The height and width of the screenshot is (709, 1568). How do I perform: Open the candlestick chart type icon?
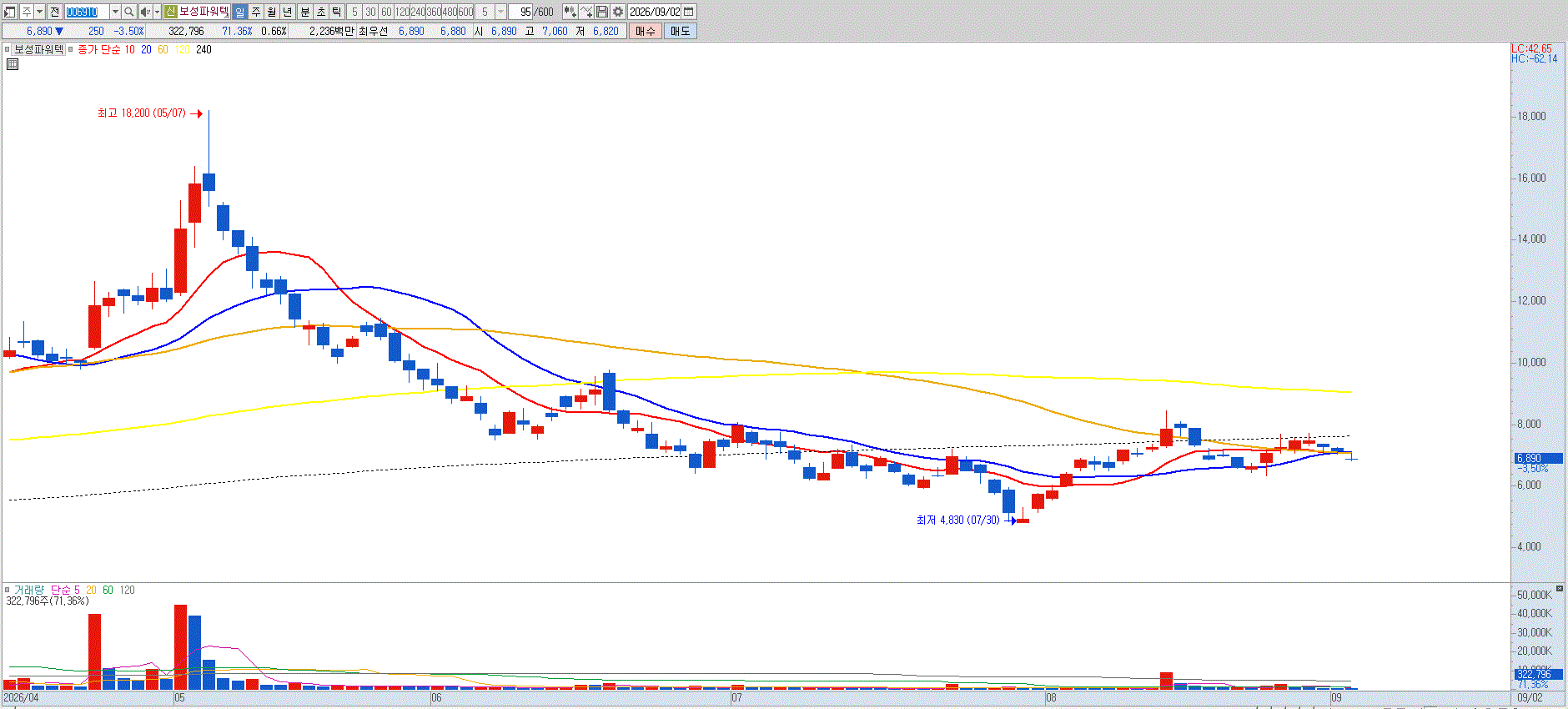point(570,12)
